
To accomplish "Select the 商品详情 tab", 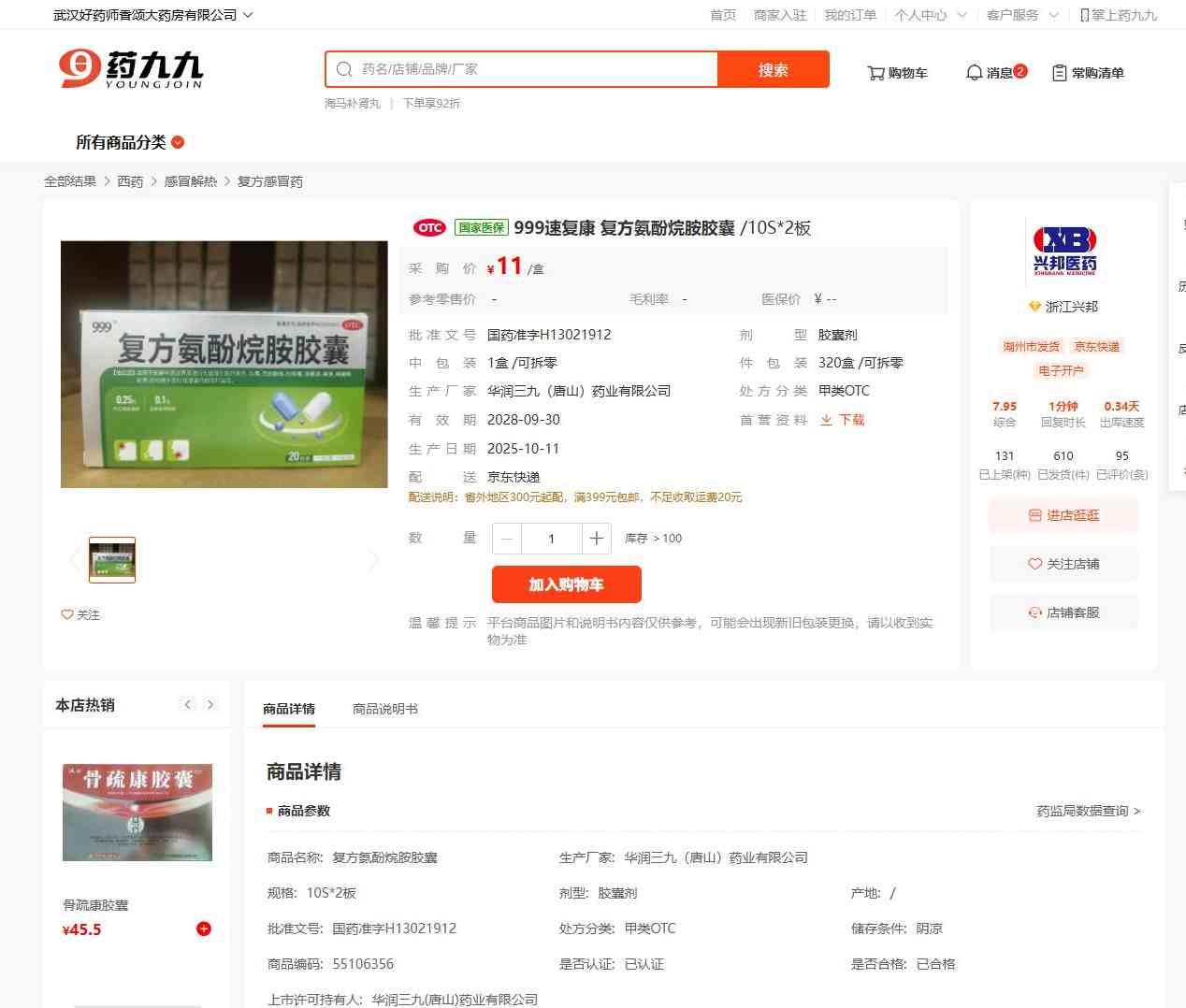I will coord(289,709).
